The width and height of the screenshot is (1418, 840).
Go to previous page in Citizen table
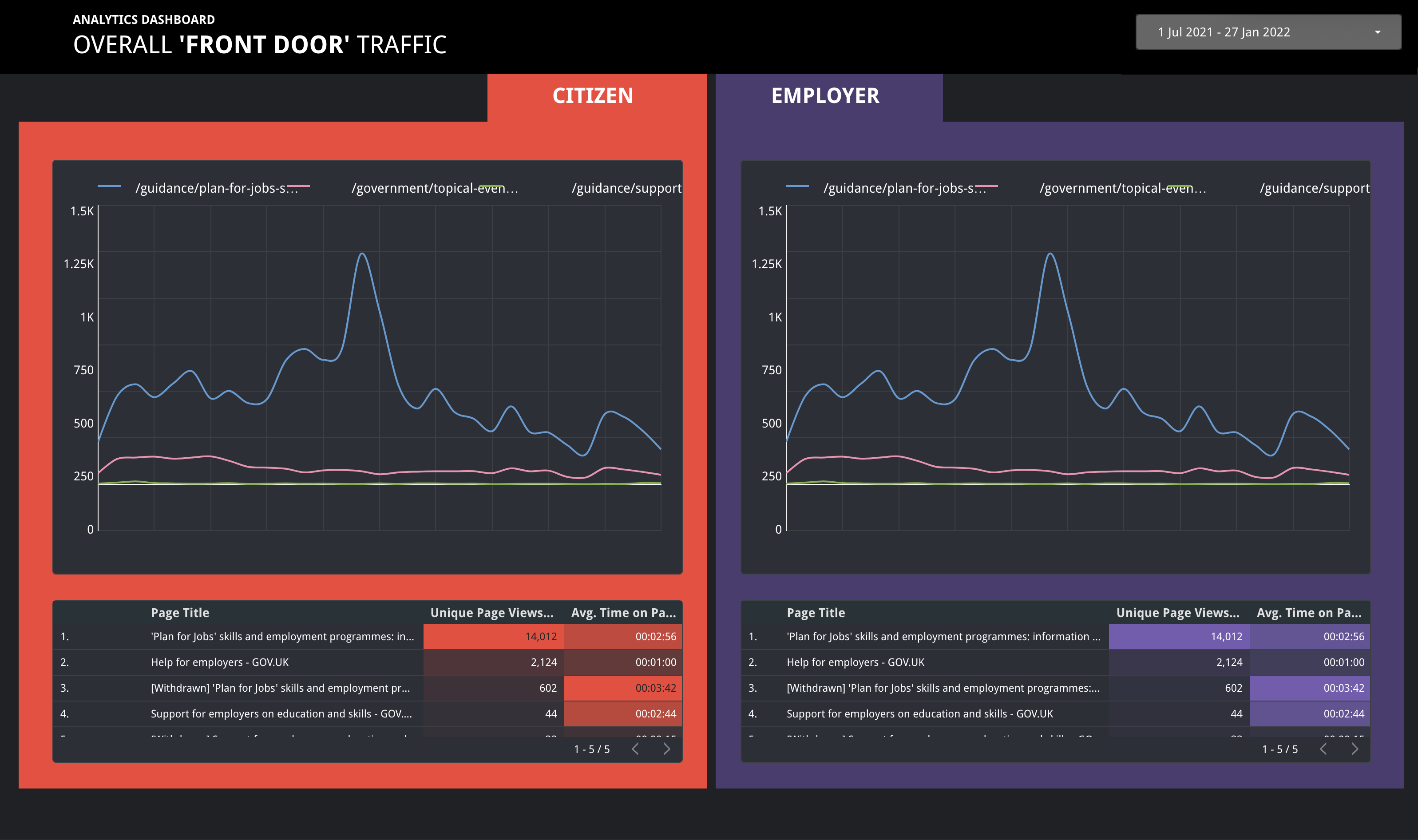(x=635, y=749)
